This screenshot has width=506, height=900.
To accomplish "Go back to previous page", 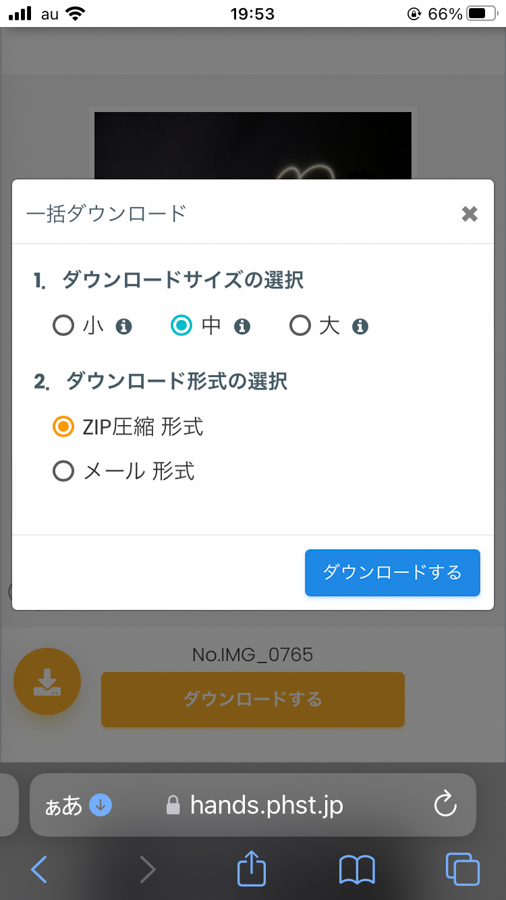I will 39,869.
